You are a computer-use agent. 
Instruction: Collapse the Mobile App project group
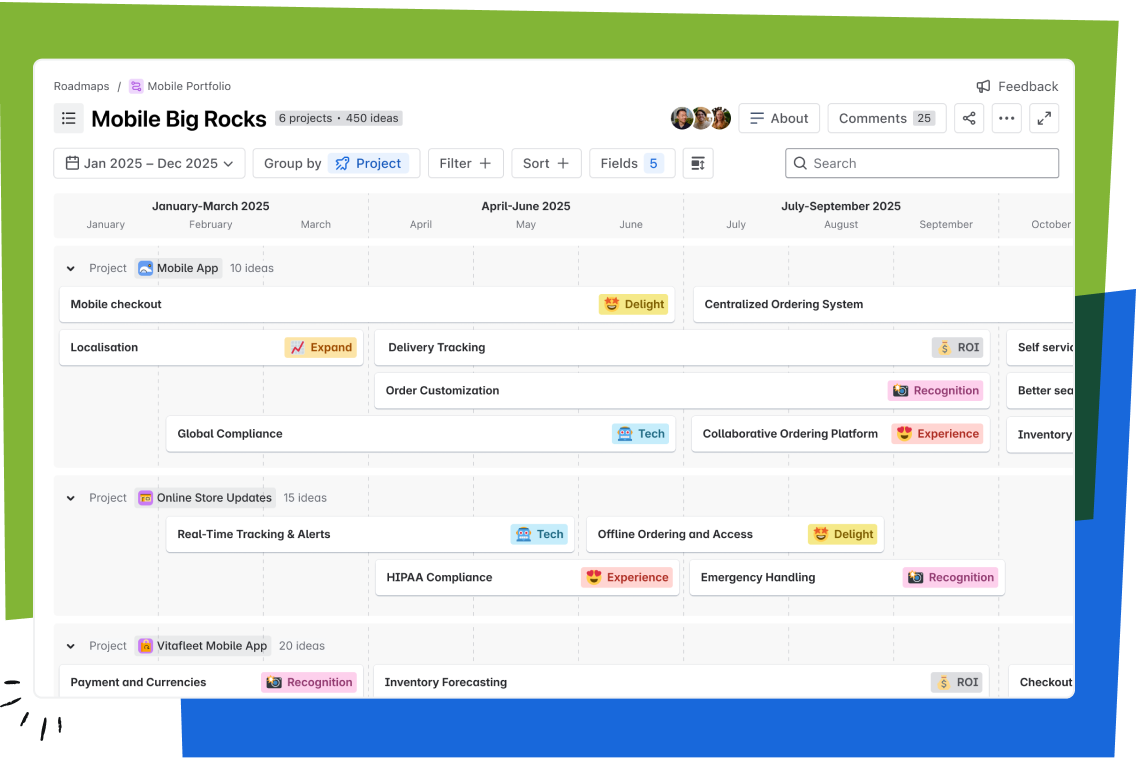[x=70, y=268]
